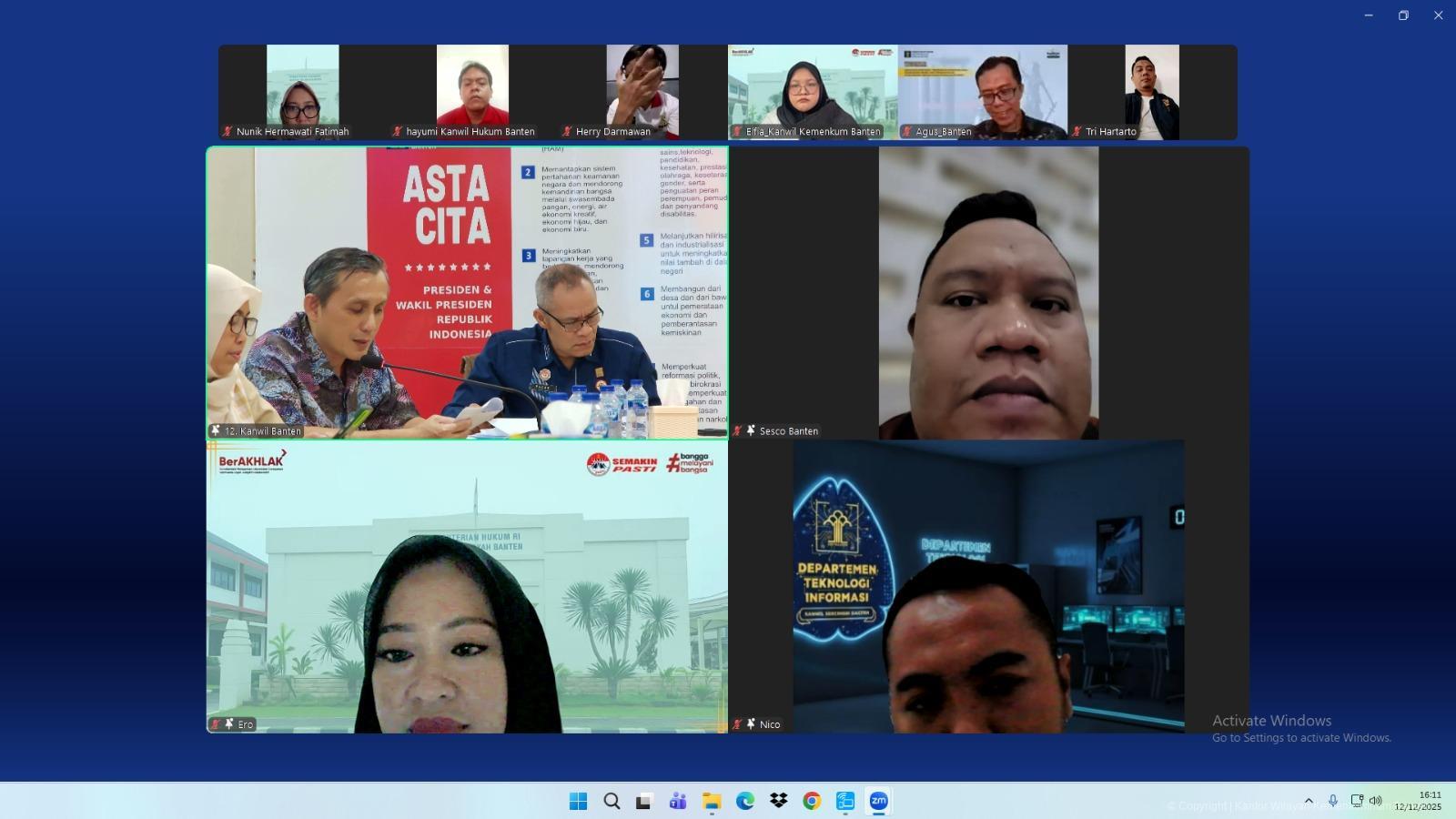Click the pin icon beside Sesco Banten
This screenshot has height=819, width=1456.
point(751,430)
